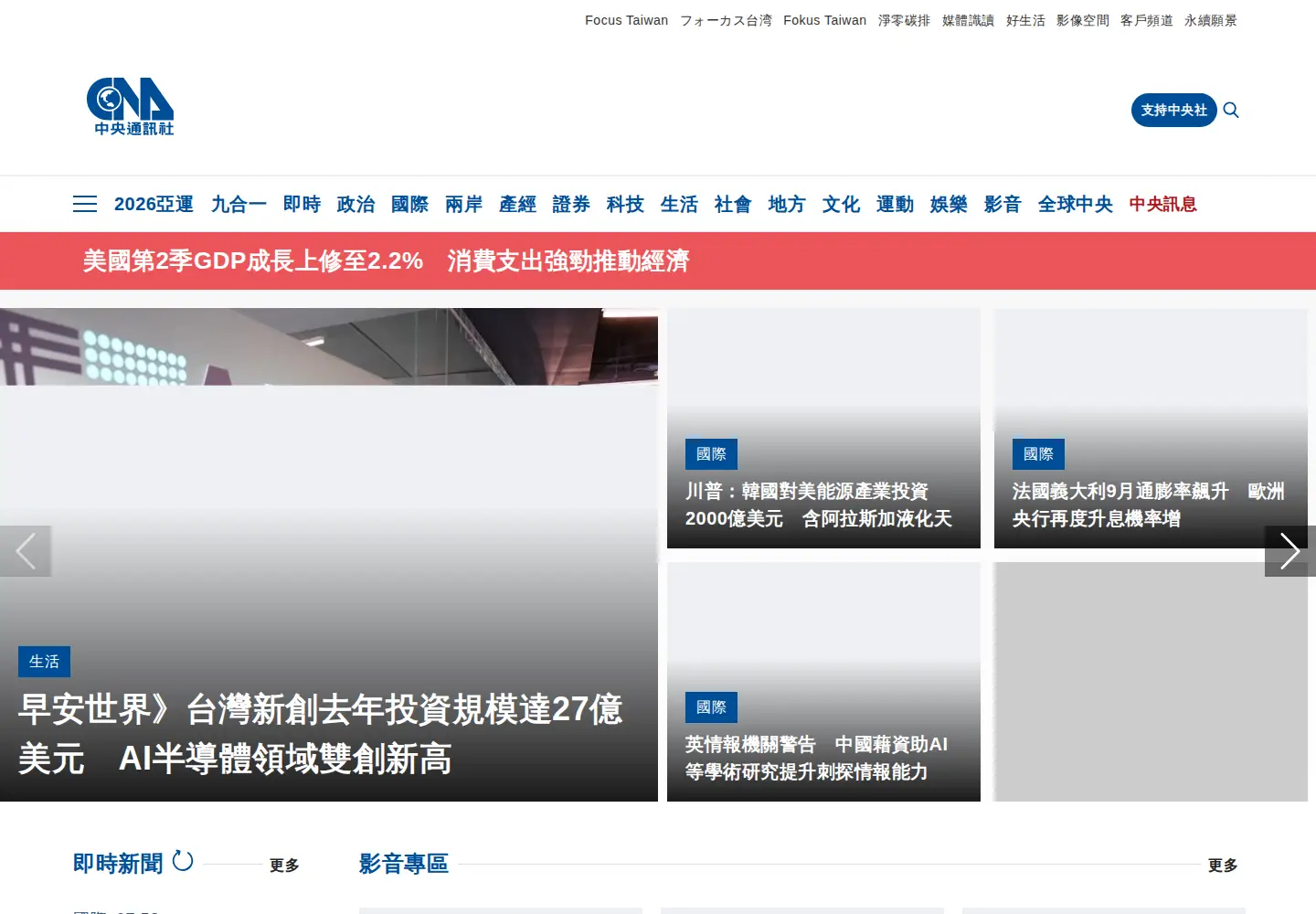Screen dimensions: 1316x914
Task: Open the 文化 section
Action: [841, 204]
